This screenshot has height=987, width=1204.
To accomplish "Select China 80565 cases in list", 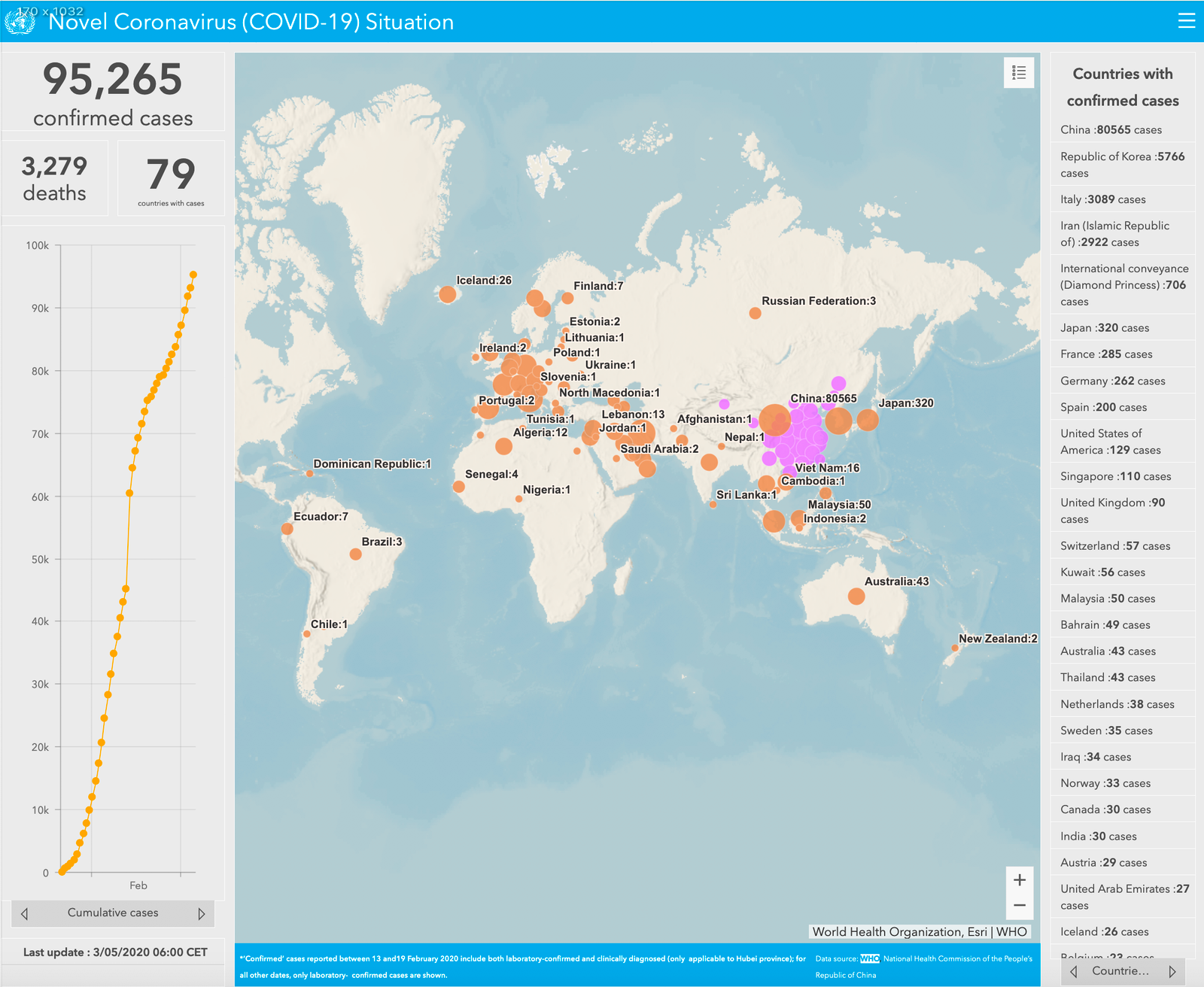I will pyautogui.click(x=1111, y=129).
